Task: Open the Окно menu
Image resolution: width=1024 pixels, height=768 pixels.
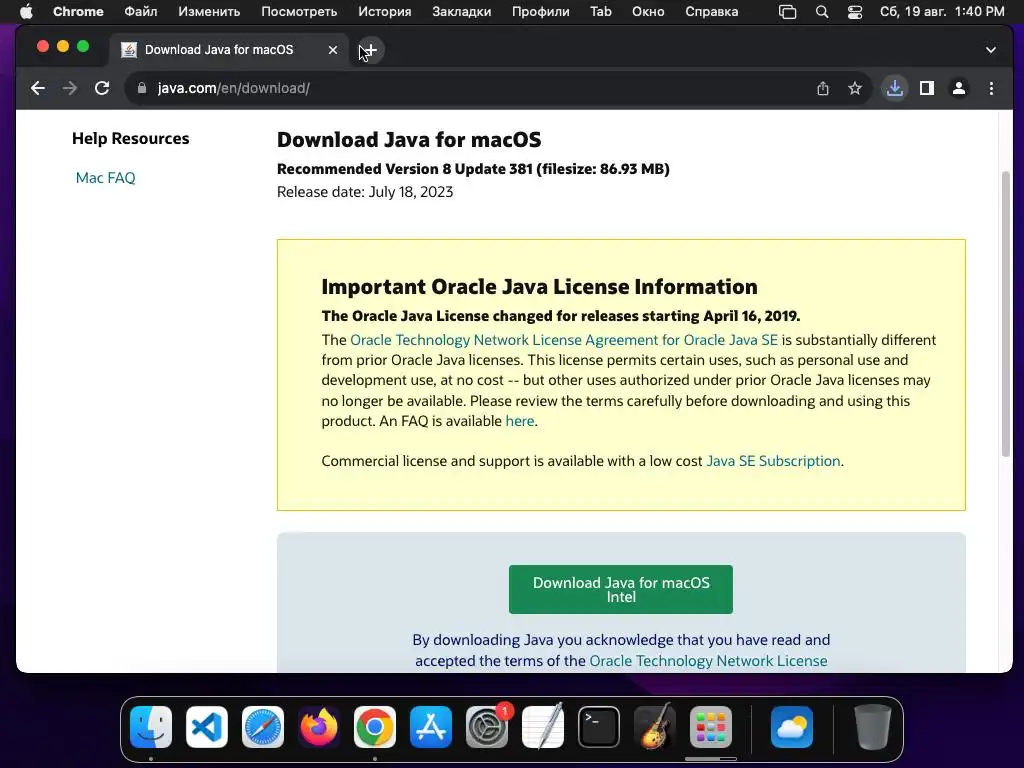Action: click(x=648, y=12)
